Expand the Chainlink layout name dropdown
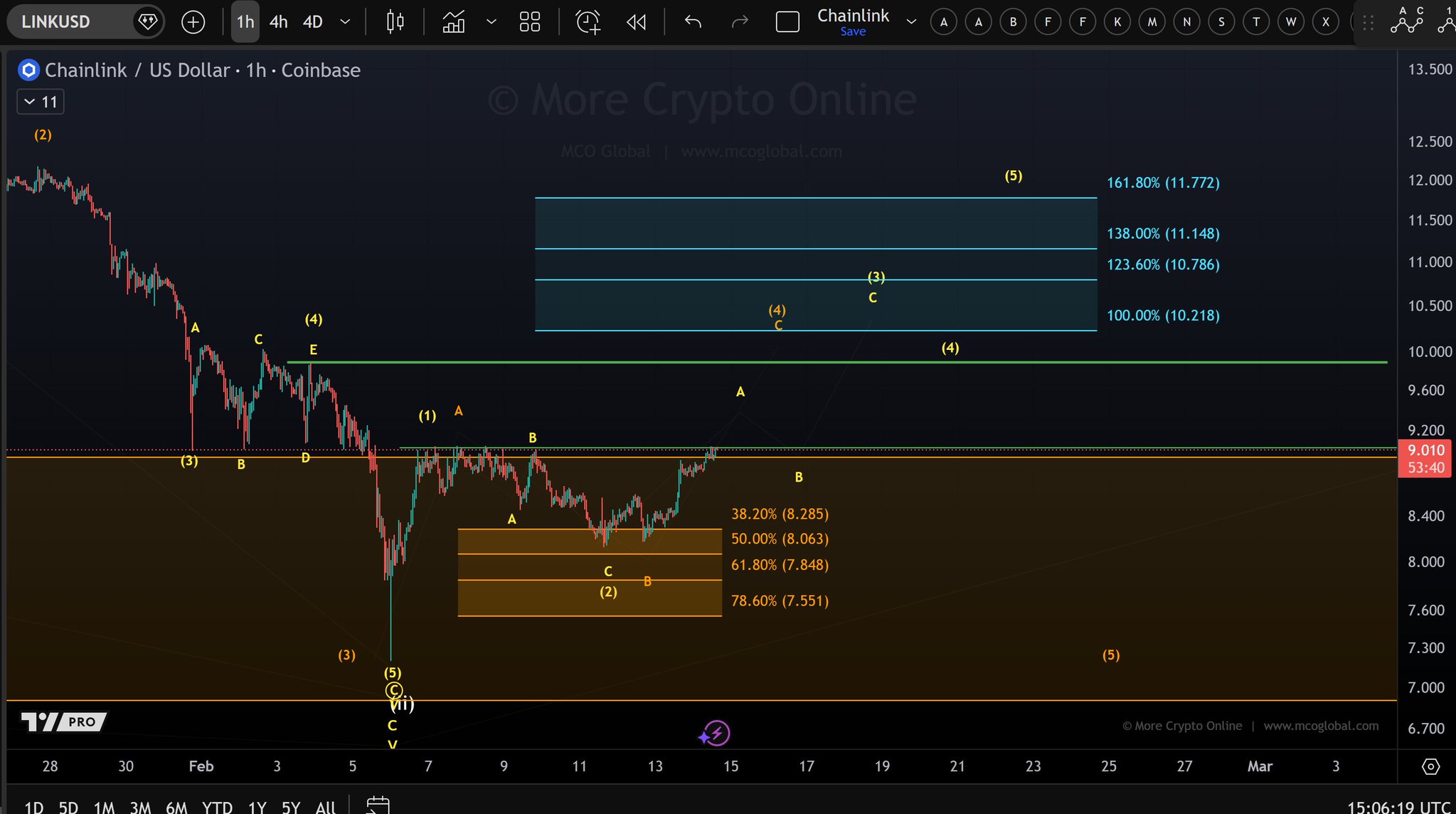 click(x=911, y=22)
